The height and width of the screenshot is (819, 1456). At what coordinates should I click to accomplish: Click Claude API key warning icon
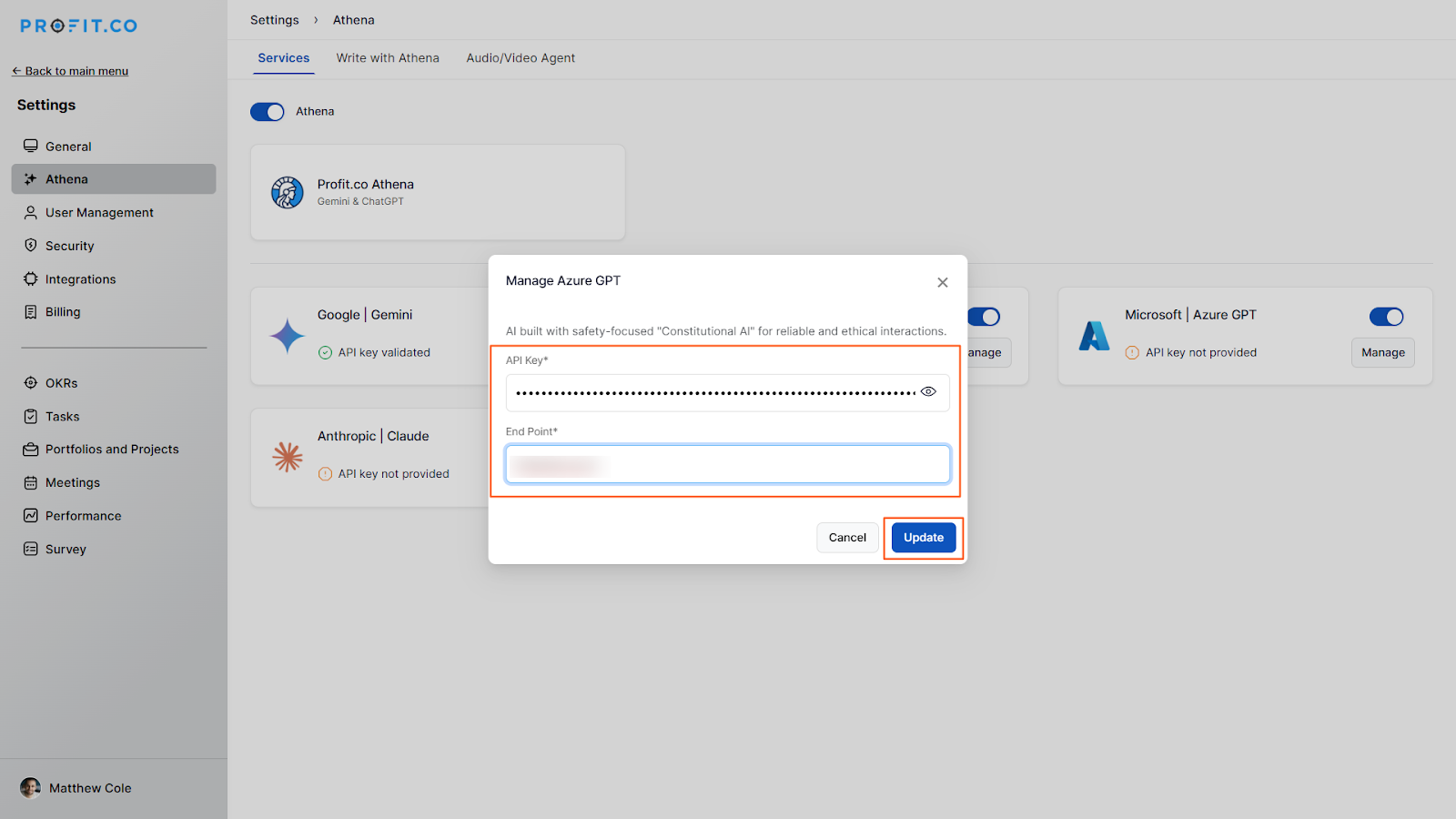325,474
